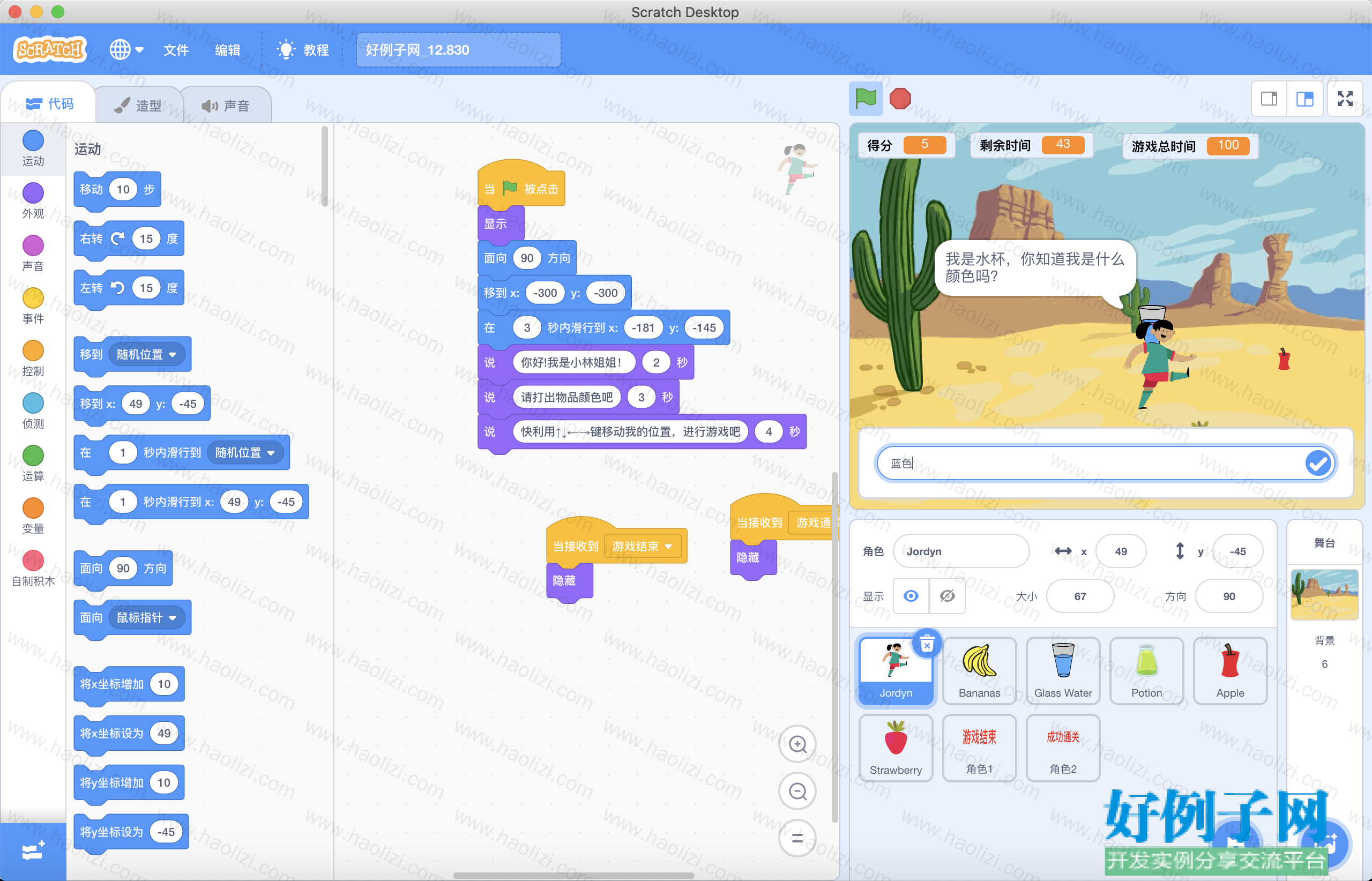Select the Potion sprite

coord(1146,671)
